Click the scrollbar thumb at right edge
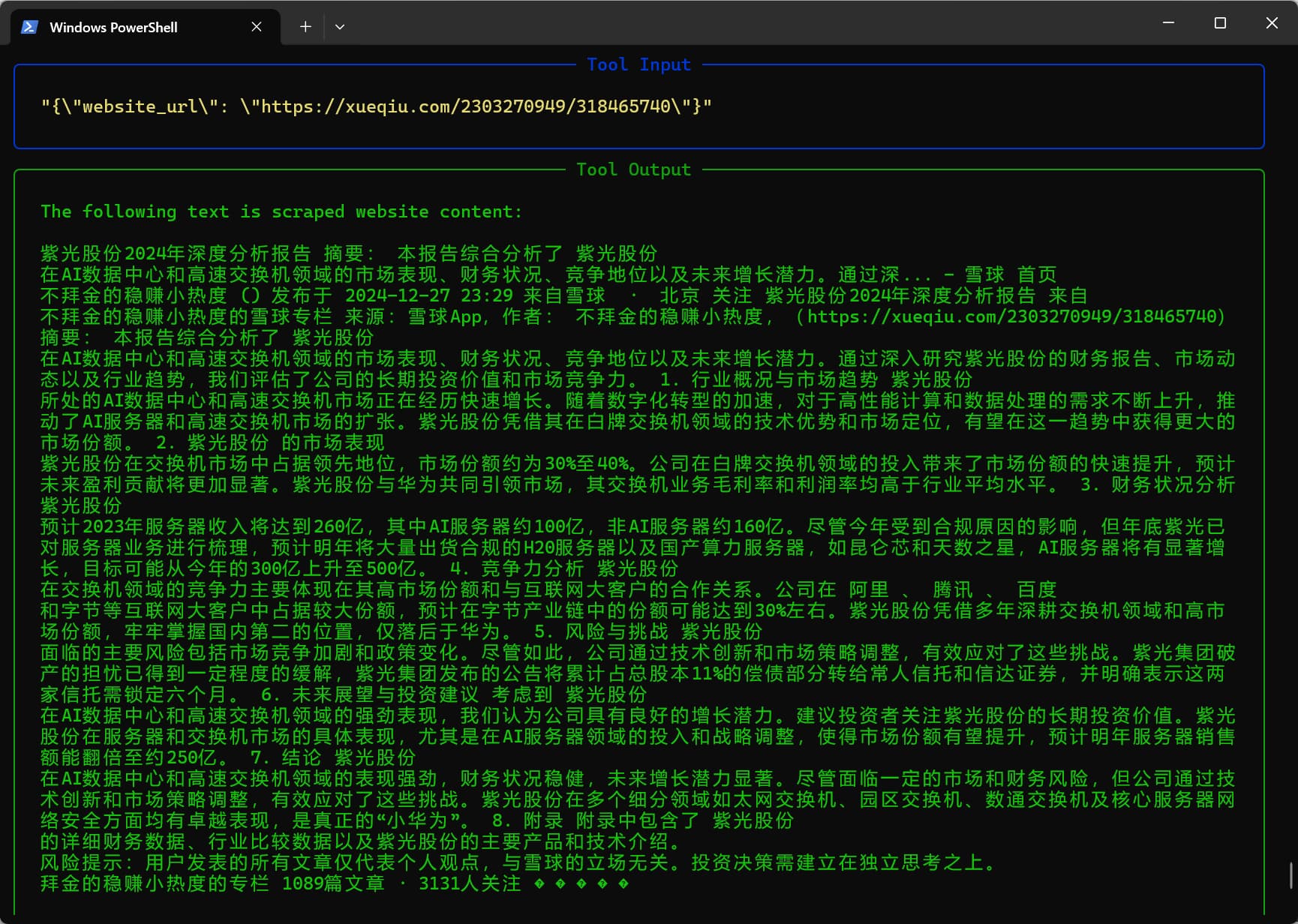This screenshot has height=924, width=1298. pos(1291,875)
